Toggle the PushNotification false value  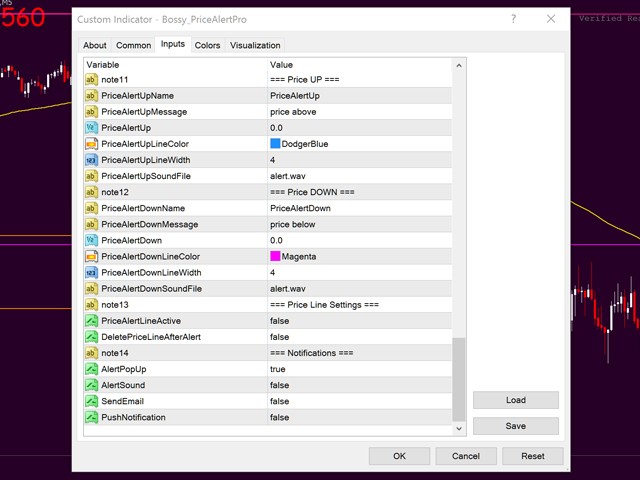tap(359, 417)
